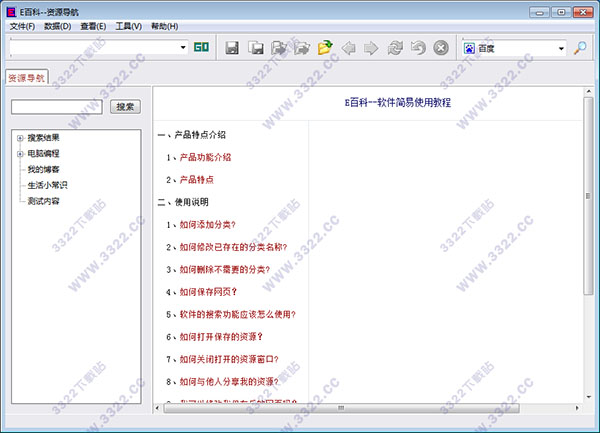The image size is (600, 433).
Task: Select 电脑编程 in the tree
Action: [43, 153]
